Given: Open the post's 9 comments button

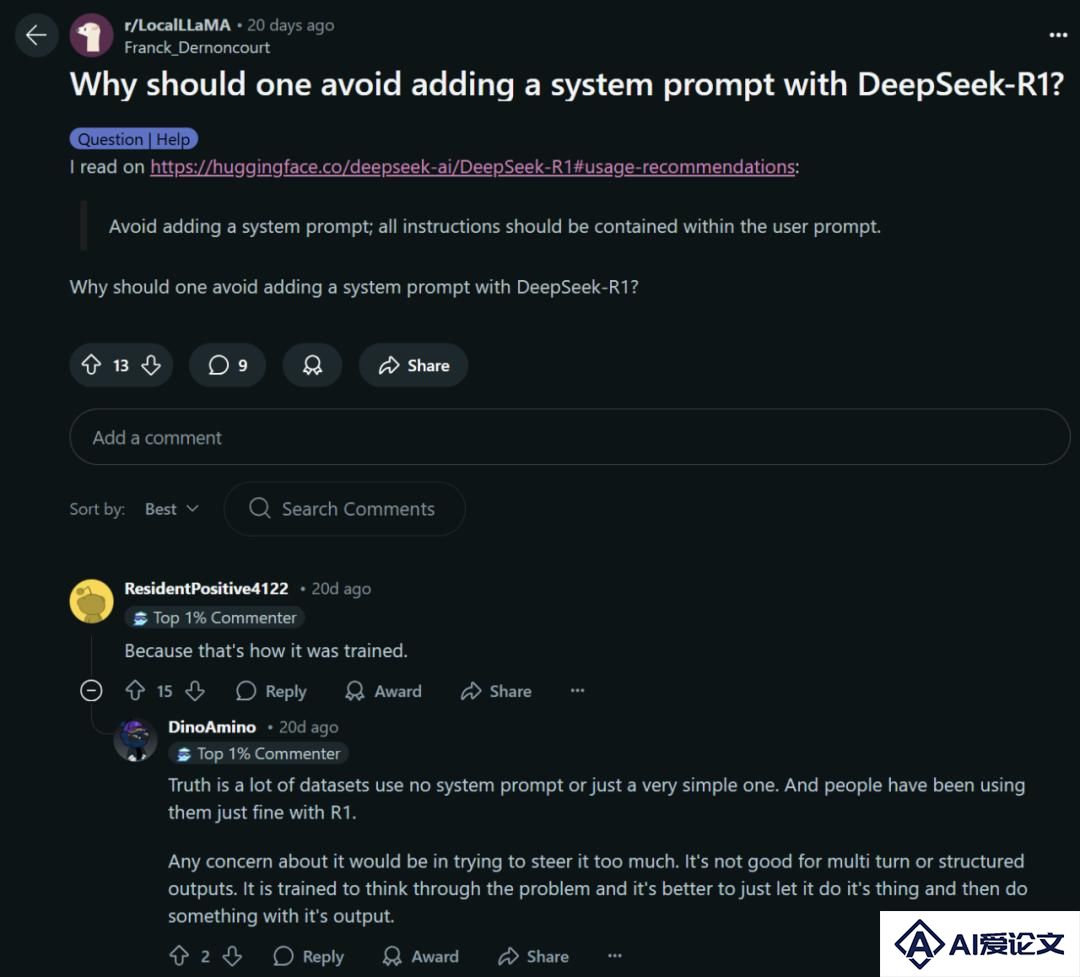Looking at the screenshot, I should pyautogui.click(x=227, y=364).
